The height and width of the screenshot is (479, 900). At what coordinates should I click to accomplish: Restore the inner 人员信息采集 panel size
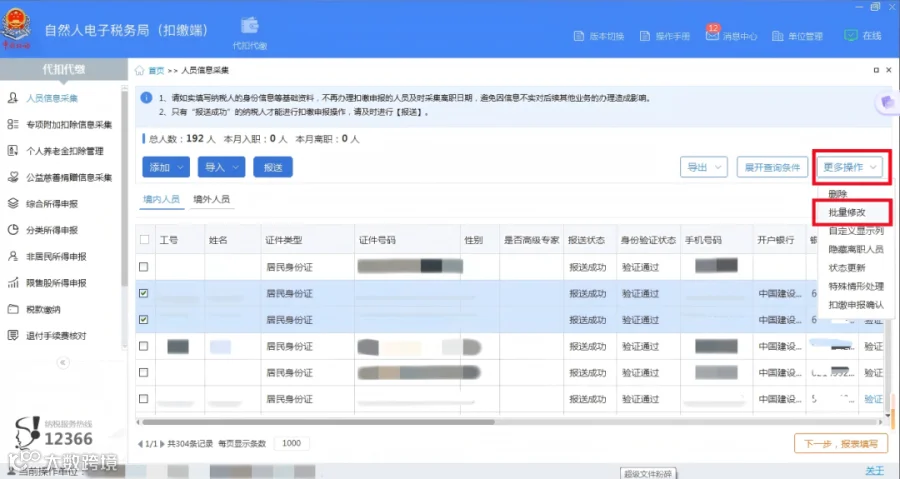(876, 70)
